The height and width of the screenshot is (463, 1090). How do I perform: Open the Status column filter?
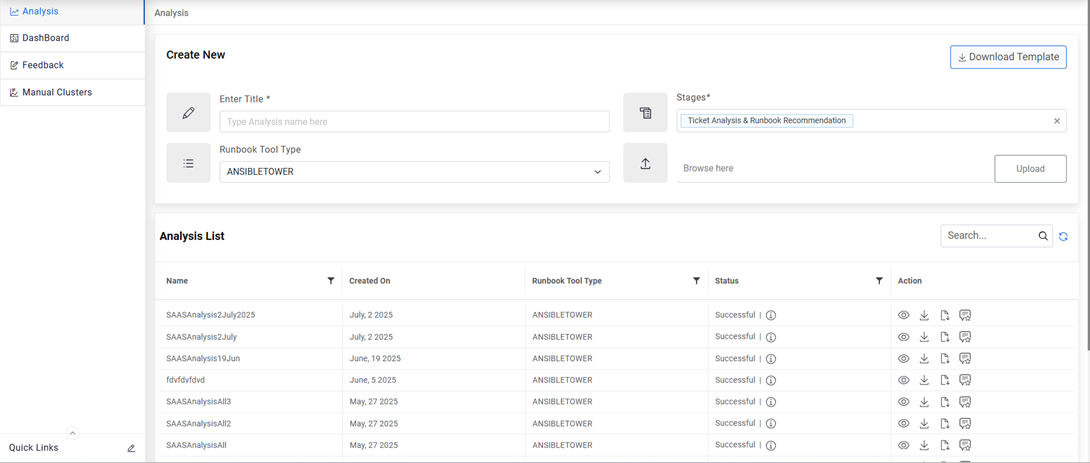pyautogui.click(x=879, y=281)
